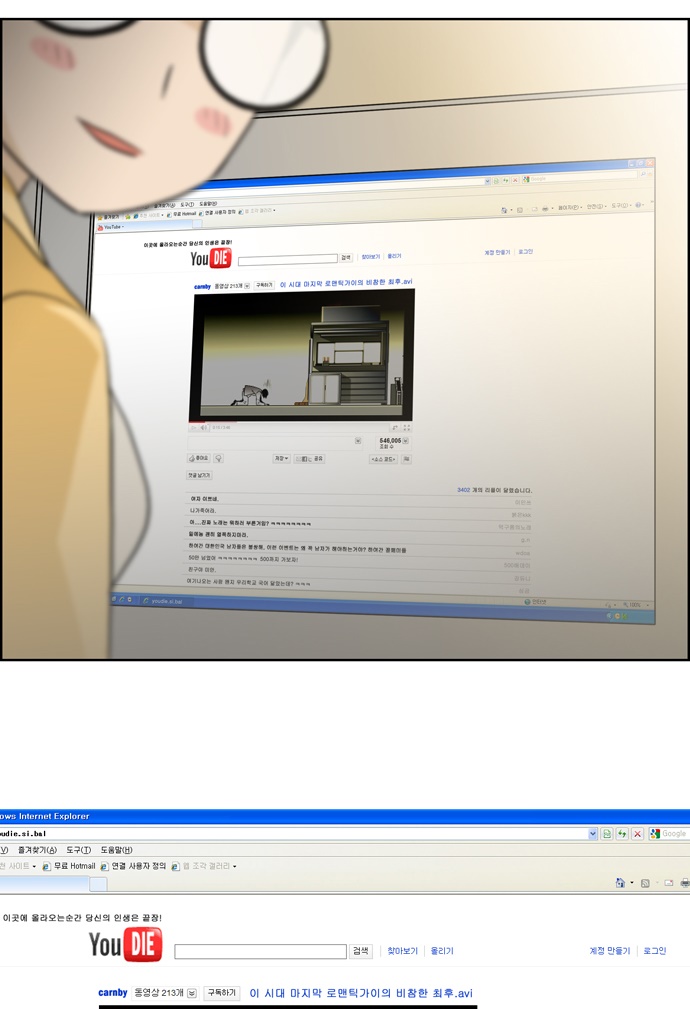The image size is (690, 1009).
Task: Click 구독하기 button in close-up browser
Action: [221, 993]
